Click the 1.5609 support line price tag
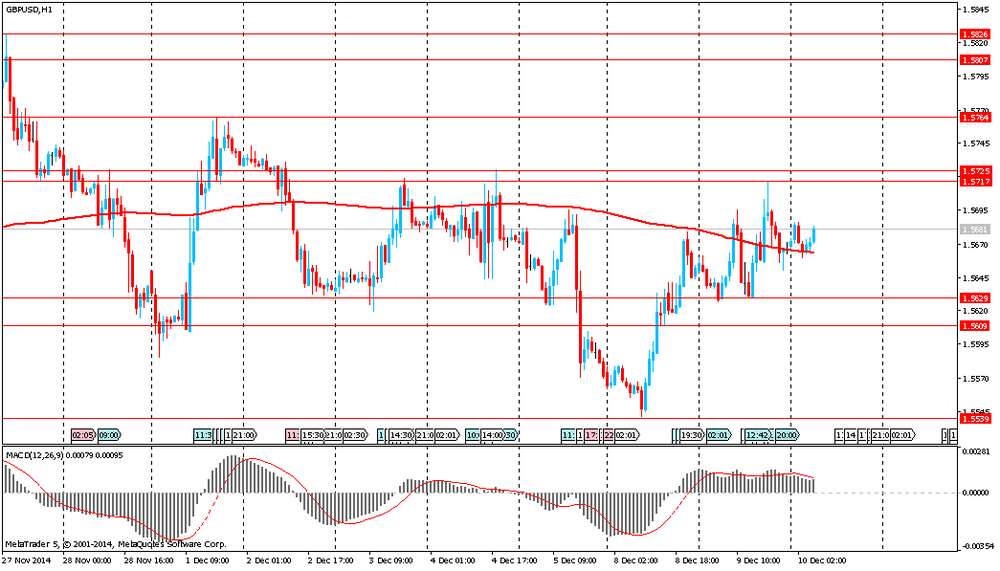Image resolution: width=1000 pixels, height=571 pixels. click(974, 326)
